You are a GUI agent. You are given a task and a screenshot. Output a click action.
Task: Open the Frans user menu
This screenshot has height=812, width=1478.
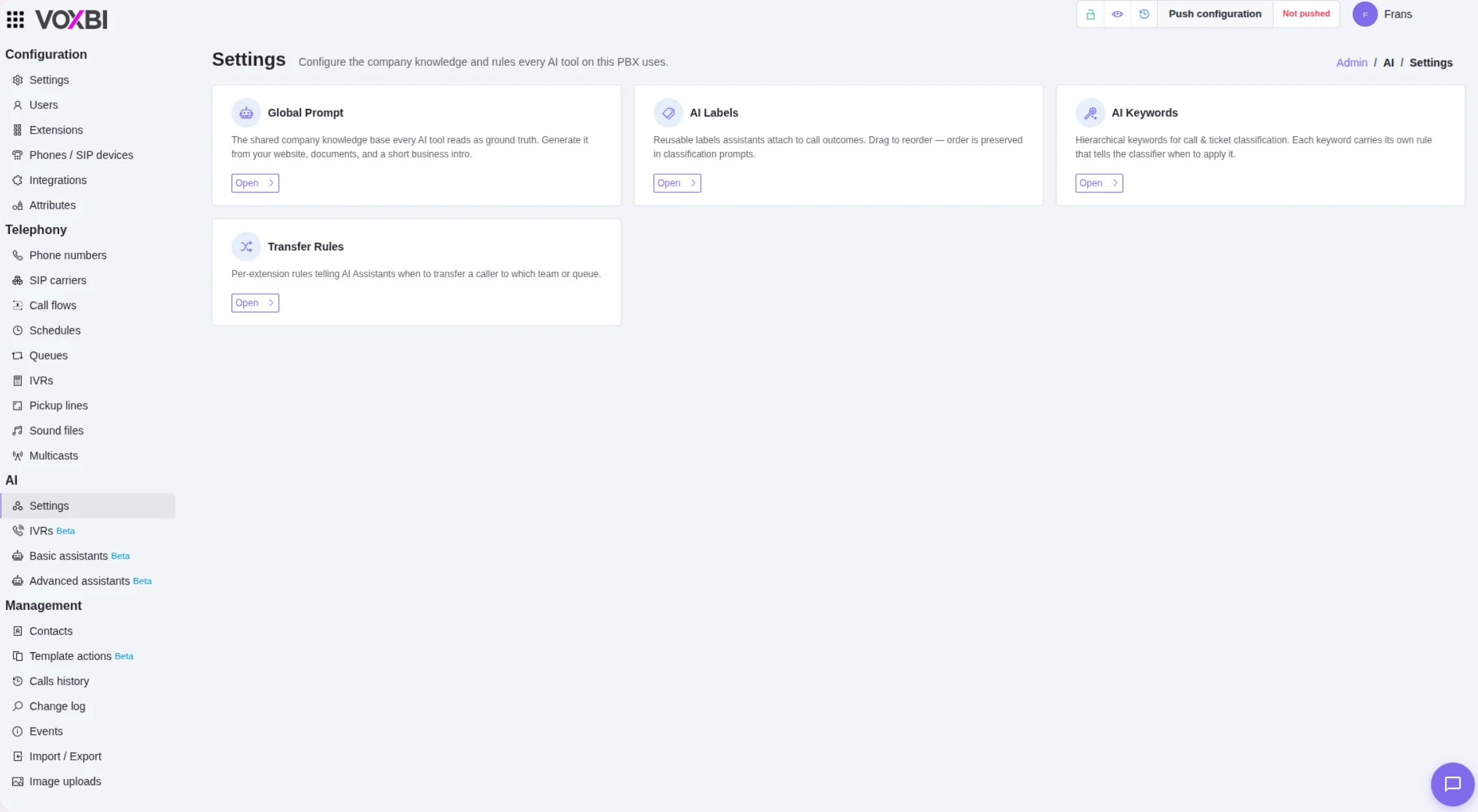[x=1398, y=14]
